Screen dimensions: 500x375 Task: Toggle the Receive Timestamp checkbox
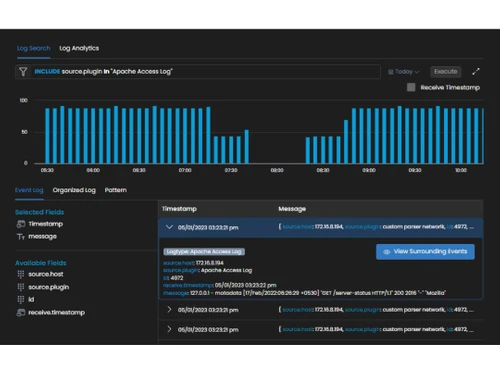411,87
